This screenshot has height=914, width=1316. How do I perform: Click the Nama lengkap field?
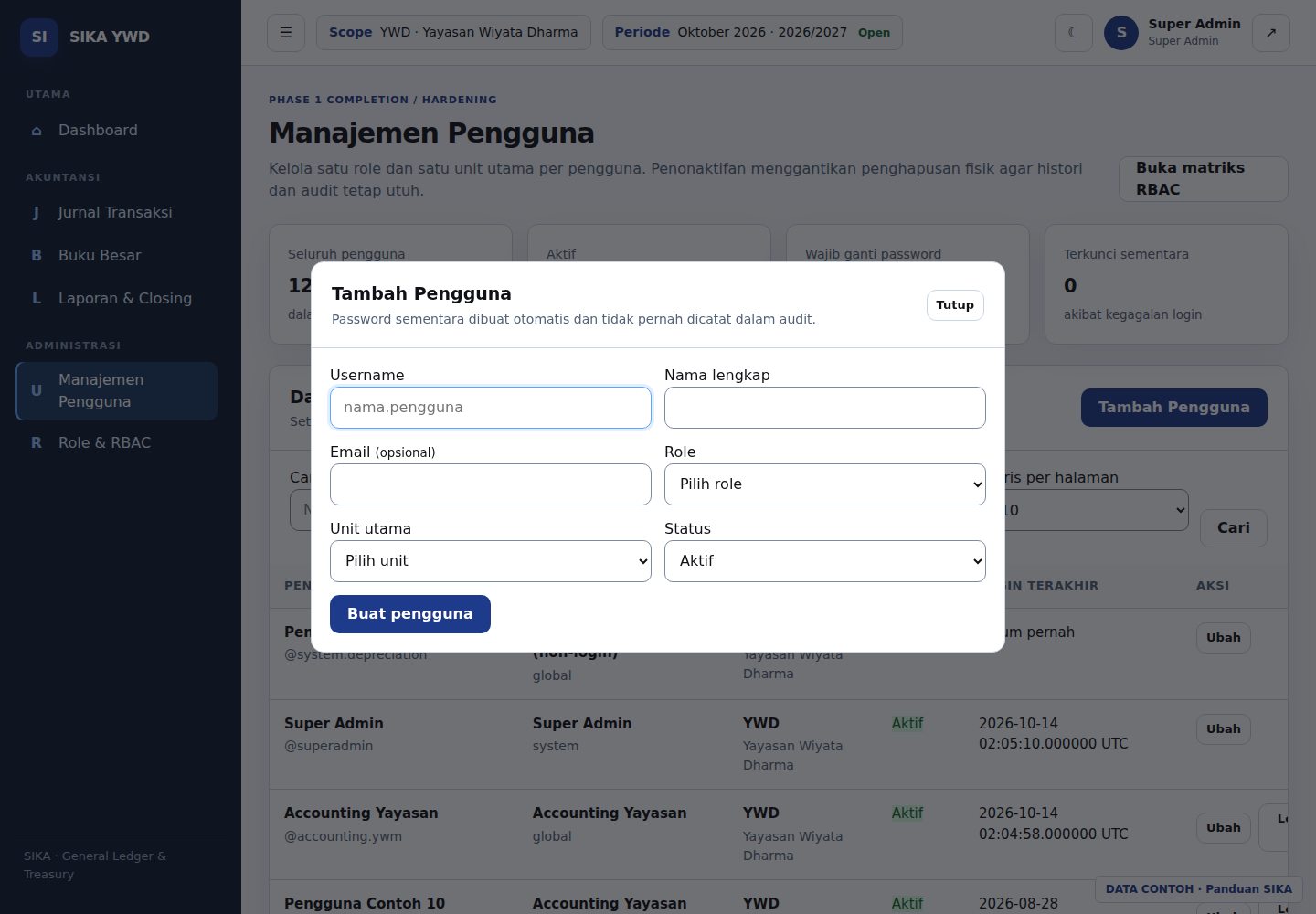coord(825,408)
